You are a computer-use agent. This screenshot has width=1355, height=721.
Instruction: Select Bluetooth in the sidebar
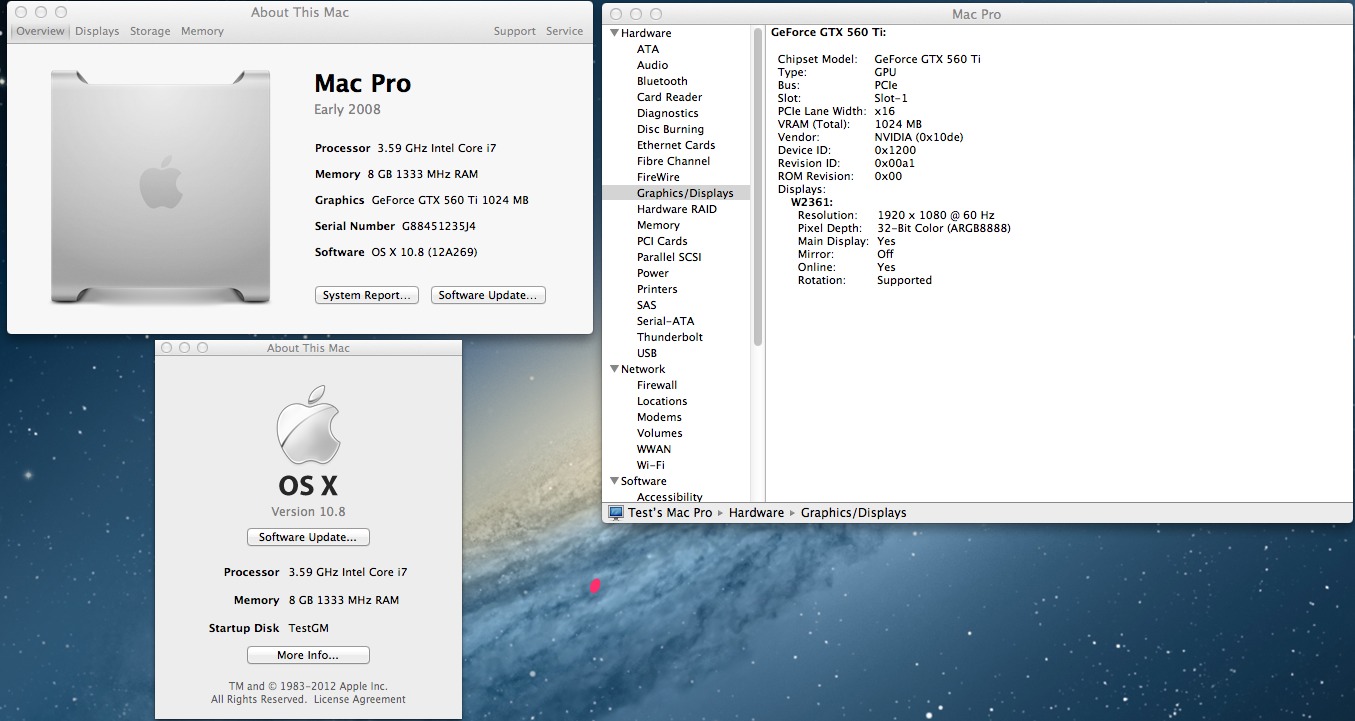[x=662, y=81]
